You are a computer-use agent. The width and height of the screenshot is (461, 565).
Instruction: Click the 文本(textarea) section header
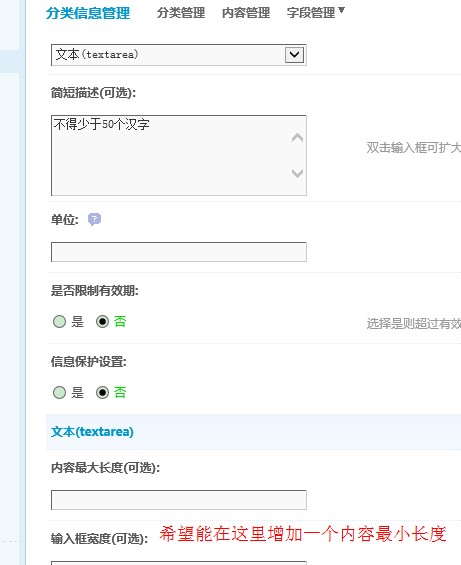coord(92,432)
